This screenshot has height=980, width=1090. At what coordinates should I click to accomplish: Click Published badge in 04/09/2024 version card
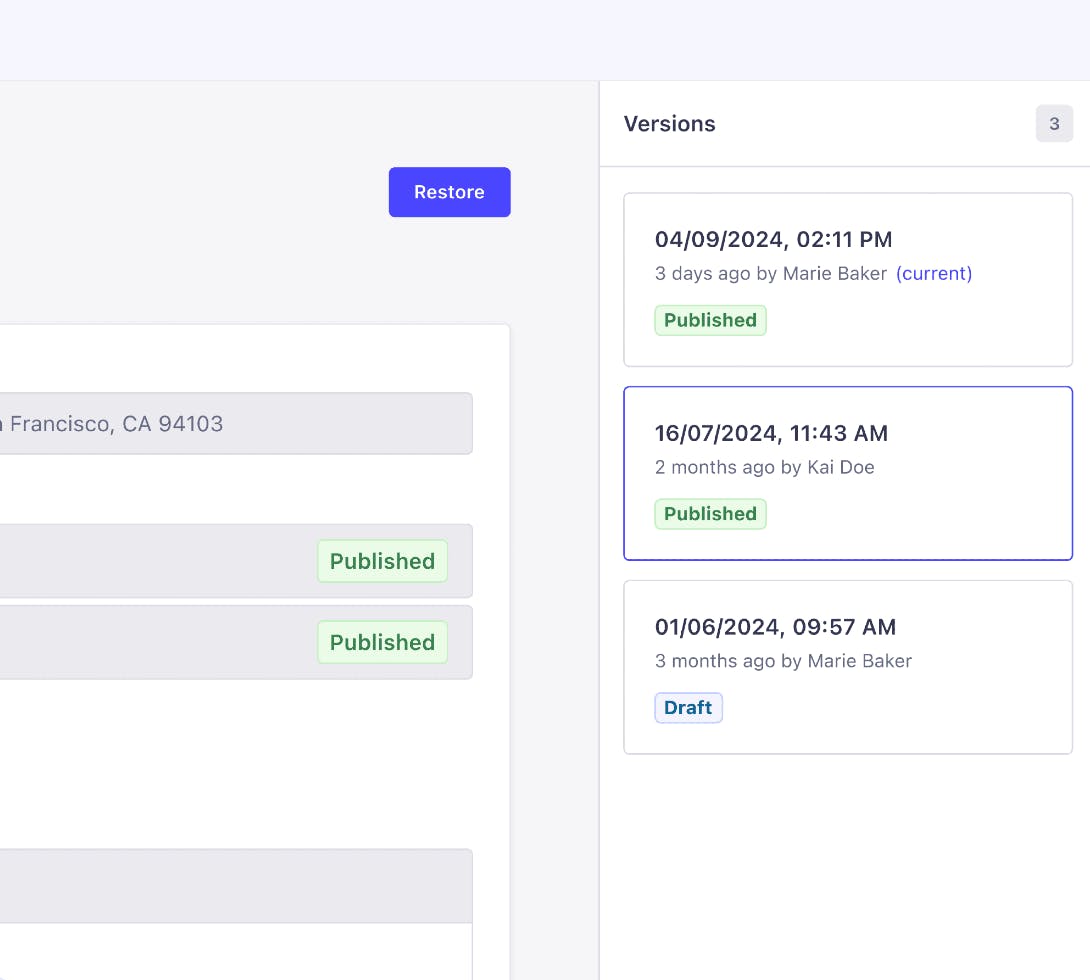(710, 320)
